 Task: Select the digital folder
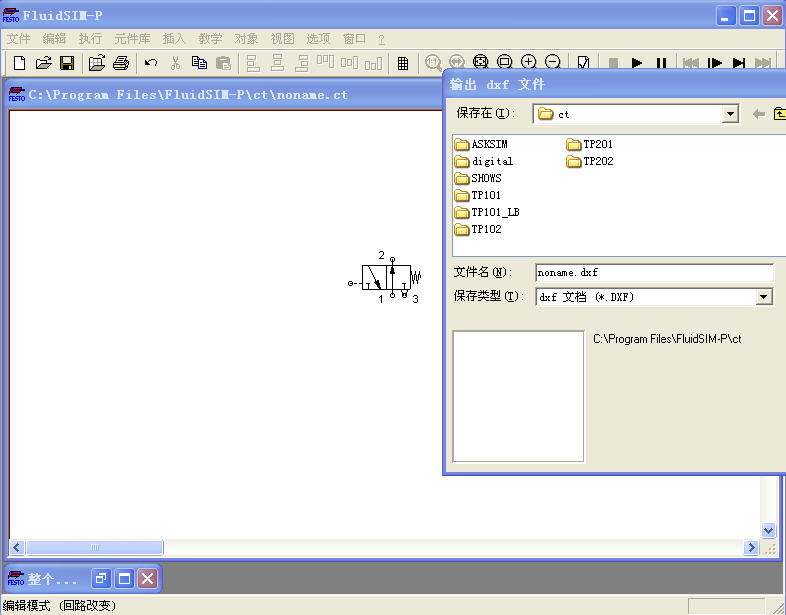[x=484, y=161]
